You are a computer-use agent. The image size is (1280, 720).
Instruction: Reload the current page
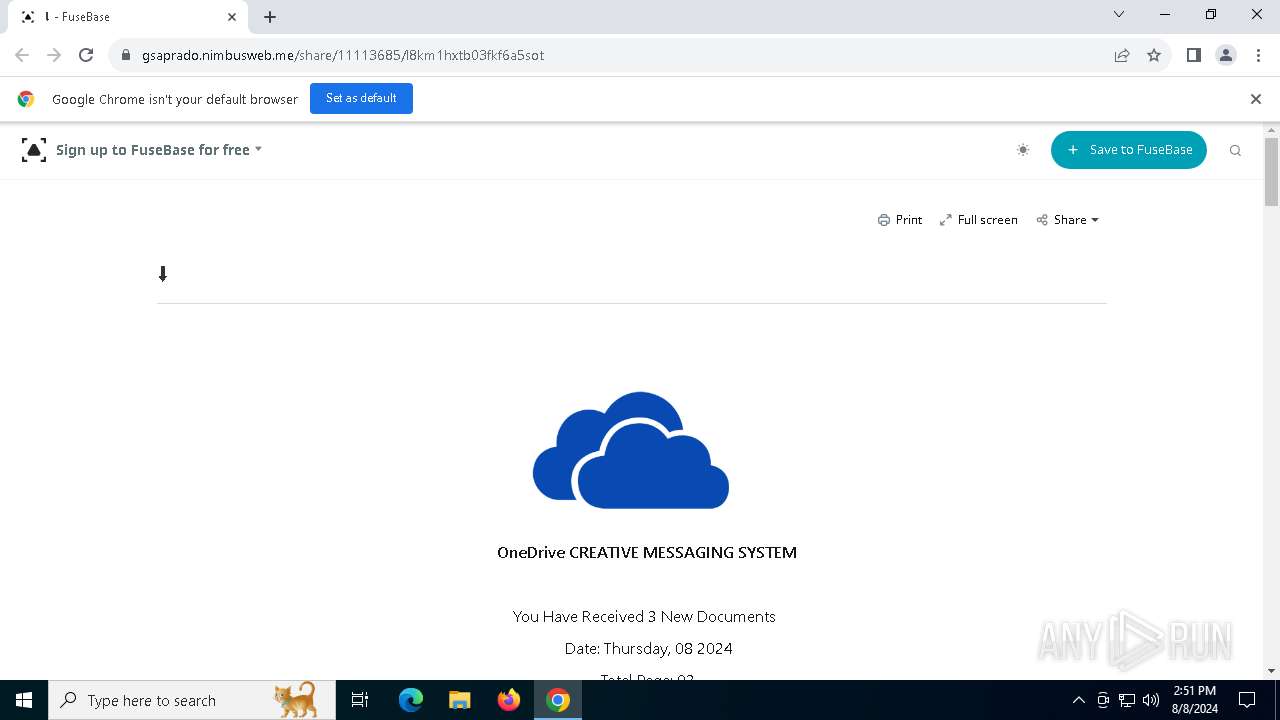[86, 55]
